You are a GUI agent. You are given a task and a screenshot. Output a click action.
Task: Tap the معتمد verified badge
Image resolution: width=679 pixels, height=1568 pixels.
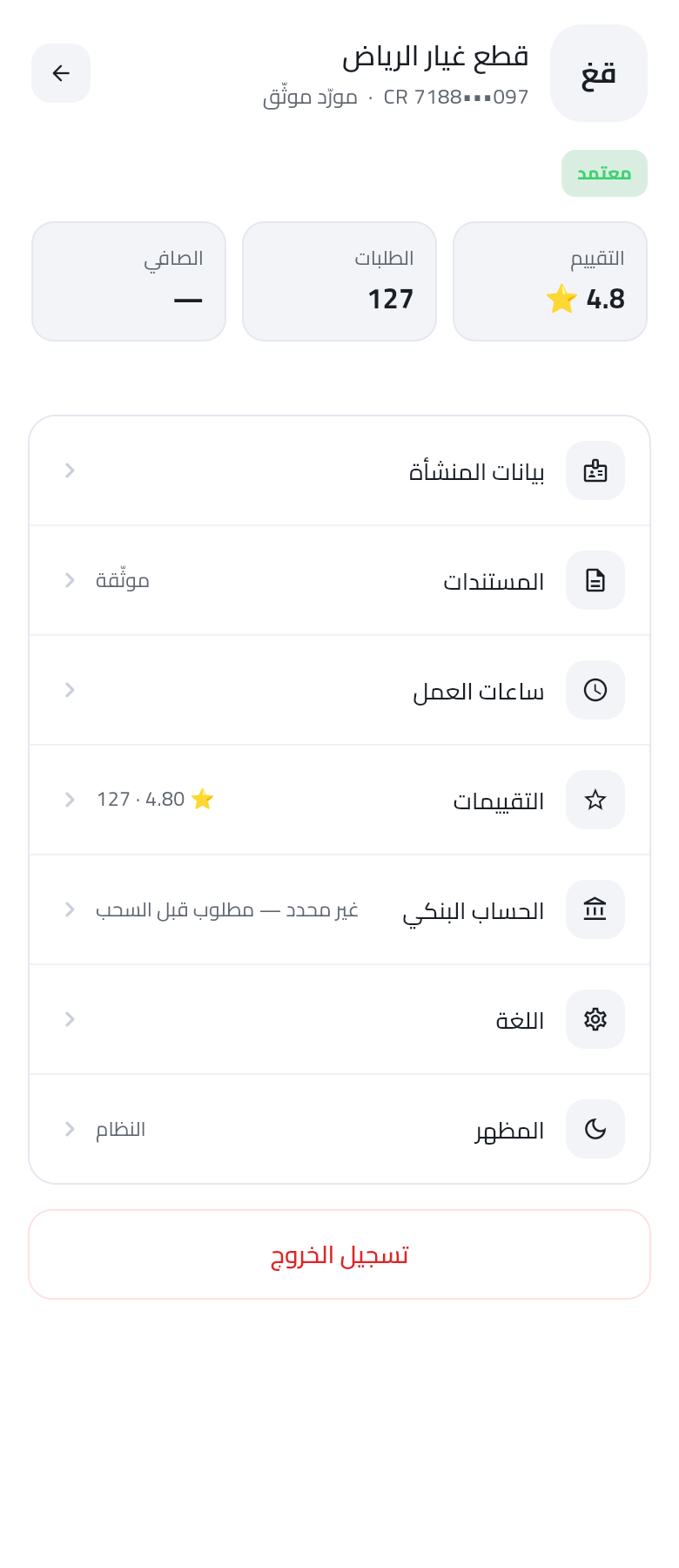coord(604,173)
